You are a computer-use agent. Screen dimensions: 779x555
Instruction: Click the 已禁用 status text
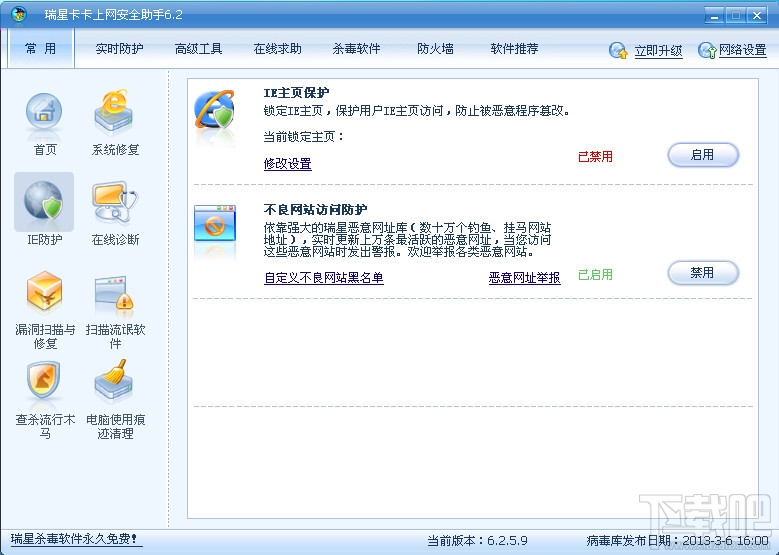[595, 157]
